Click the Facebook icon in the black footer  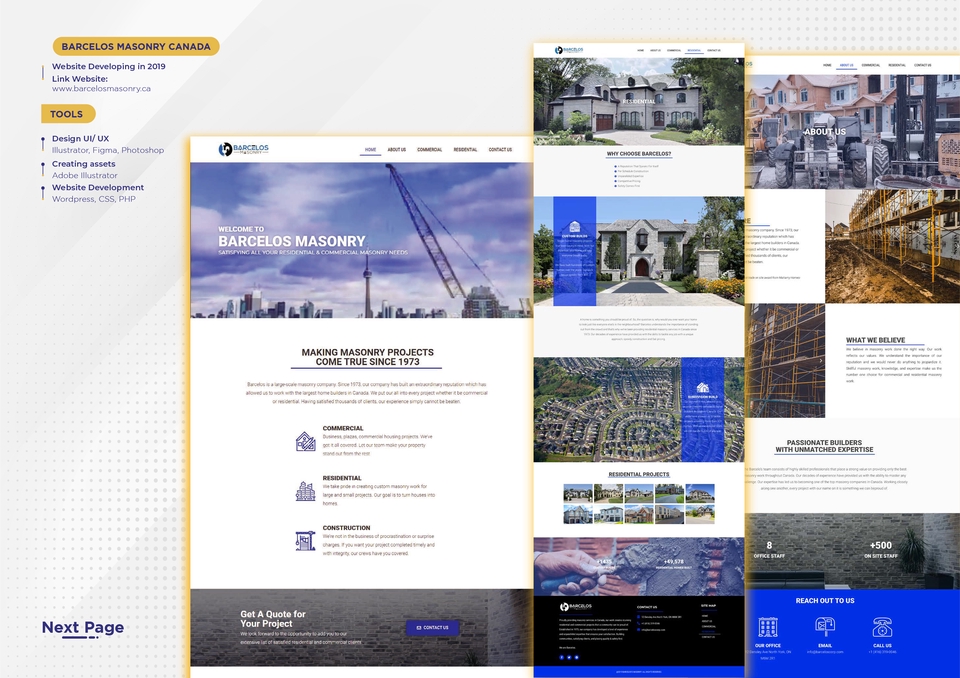click(561, 657)
